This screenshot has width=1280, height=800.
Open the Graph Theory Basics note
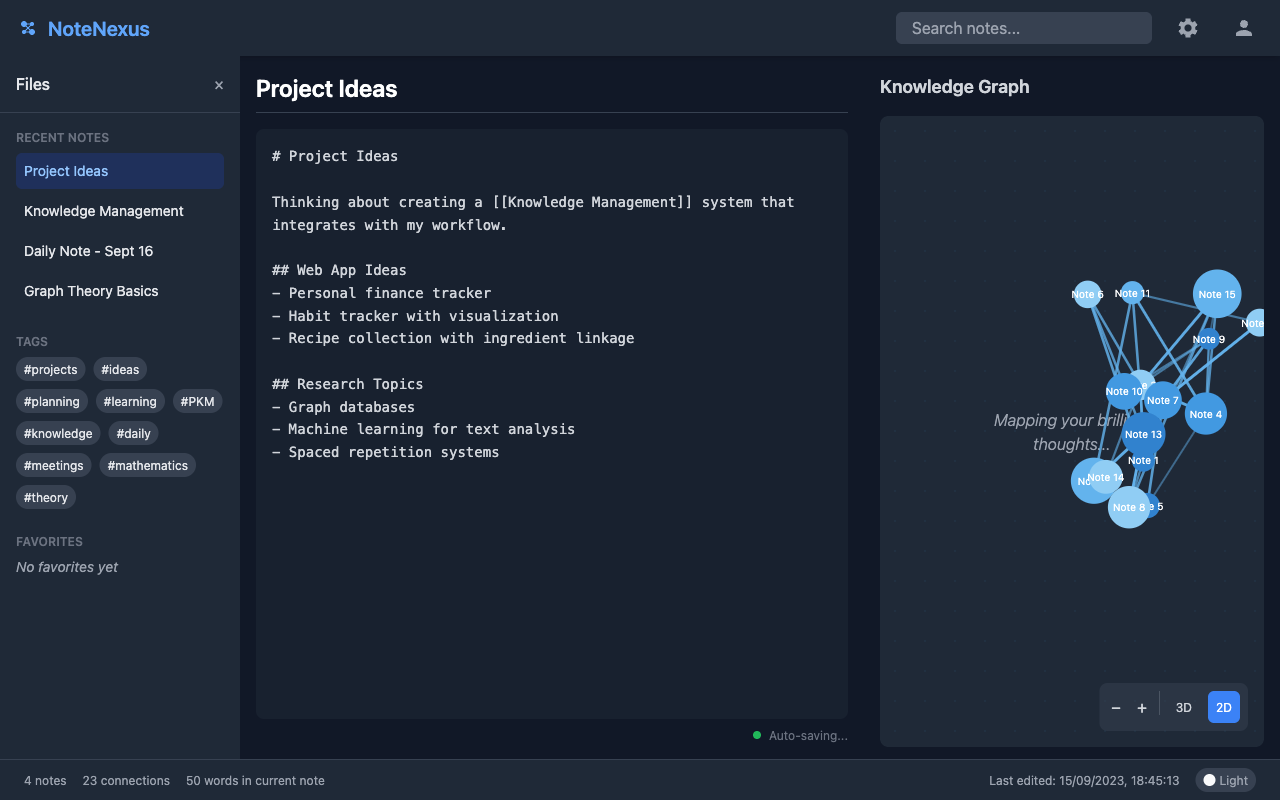click(91, 291)
